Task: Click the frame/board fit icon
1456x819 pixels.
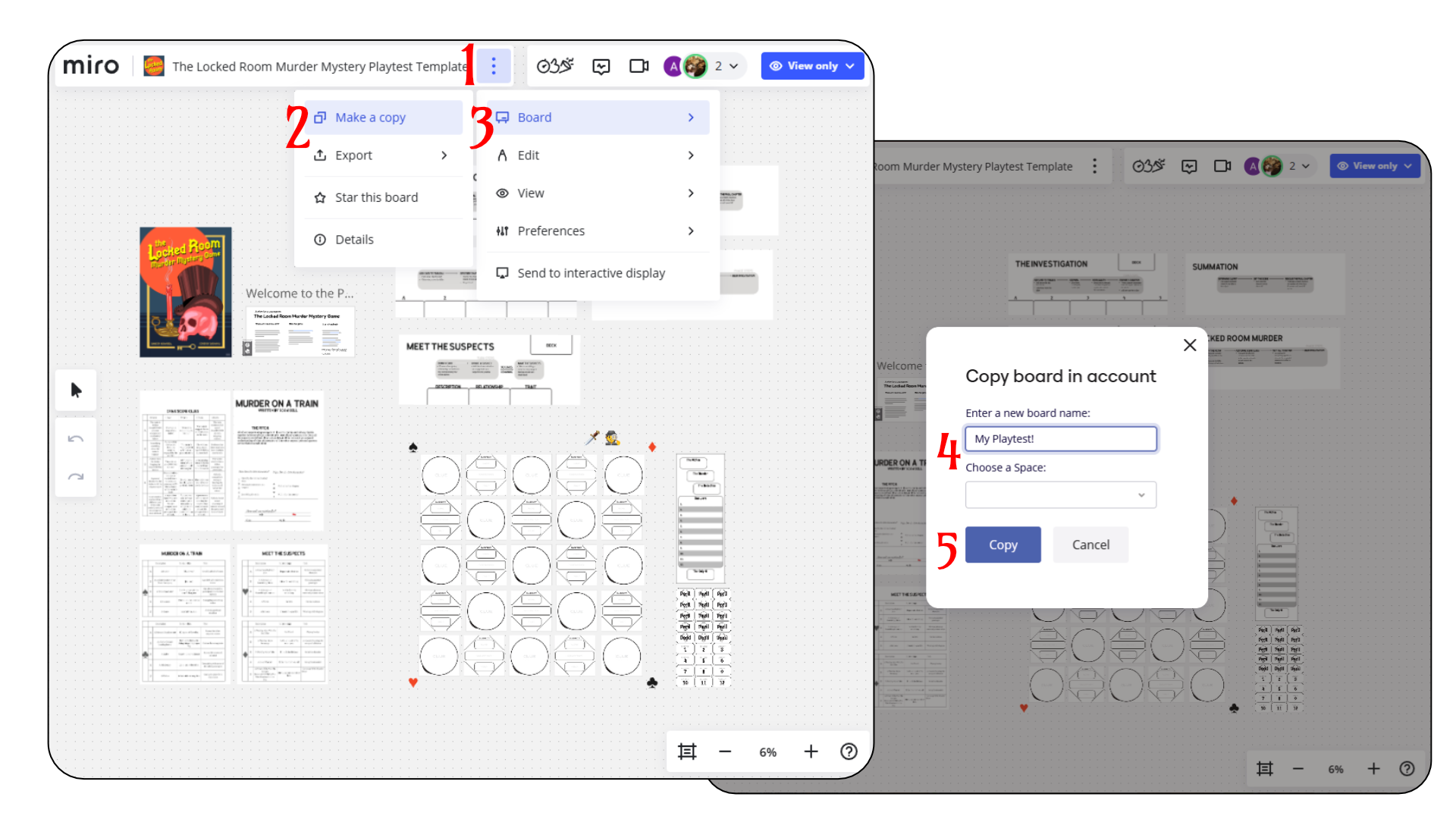Action: click(x=687, y=750)
